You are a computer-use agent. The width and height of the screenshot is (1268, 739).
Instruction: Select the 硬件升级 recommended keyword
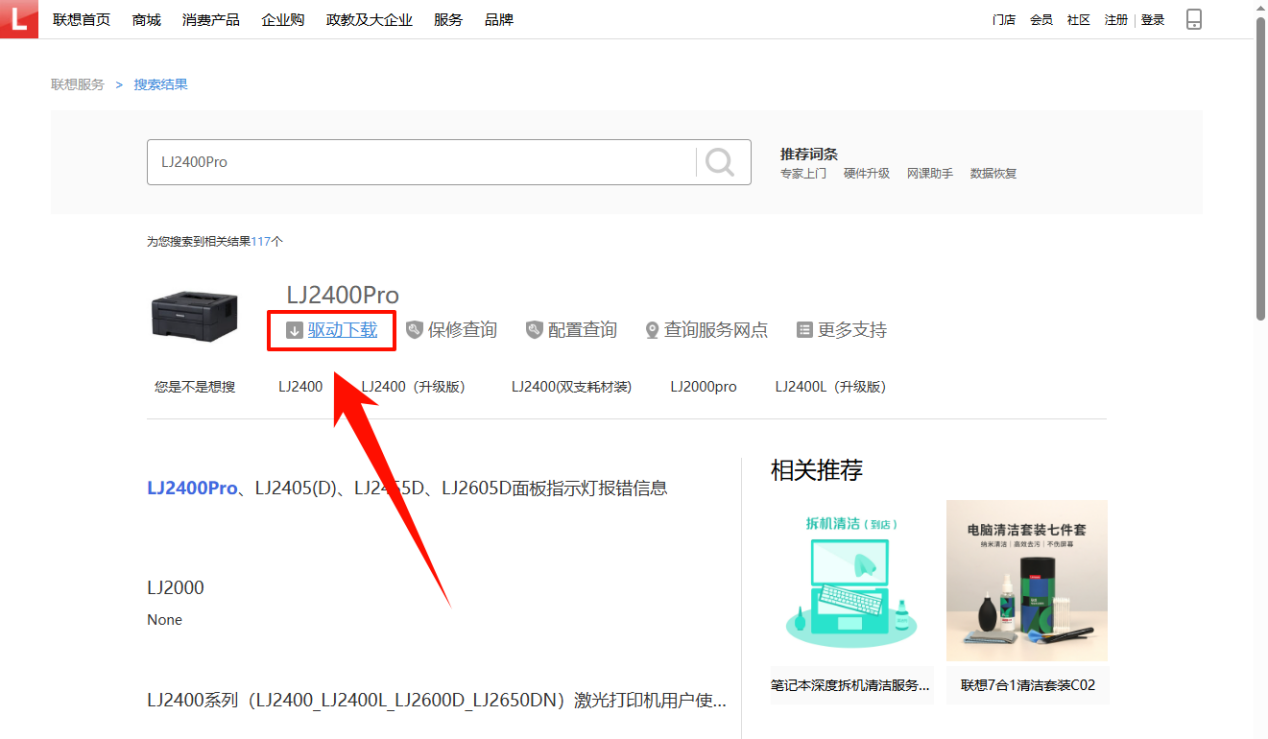pyautogui.click(x=866, y=172)
